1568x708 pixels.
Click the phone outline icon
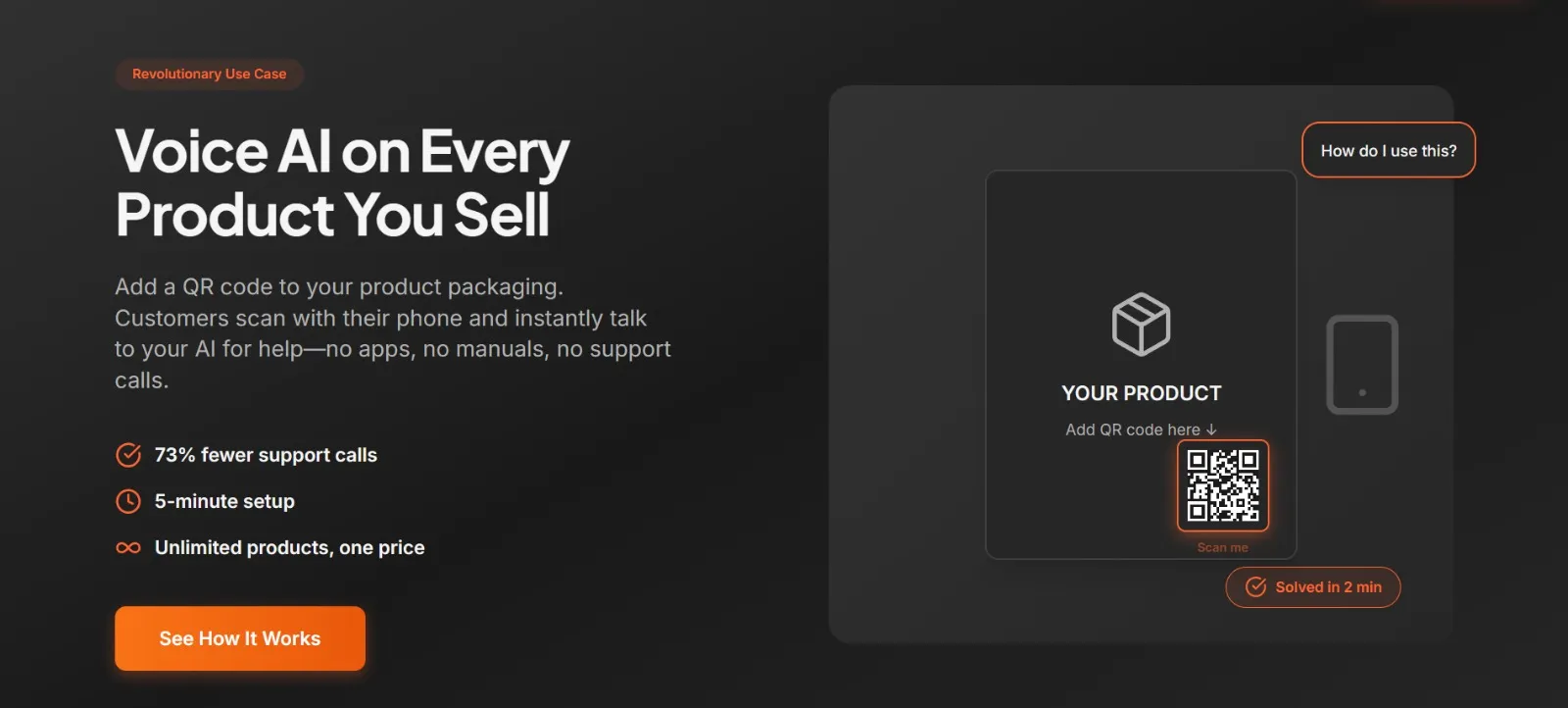pos(1362,365)
